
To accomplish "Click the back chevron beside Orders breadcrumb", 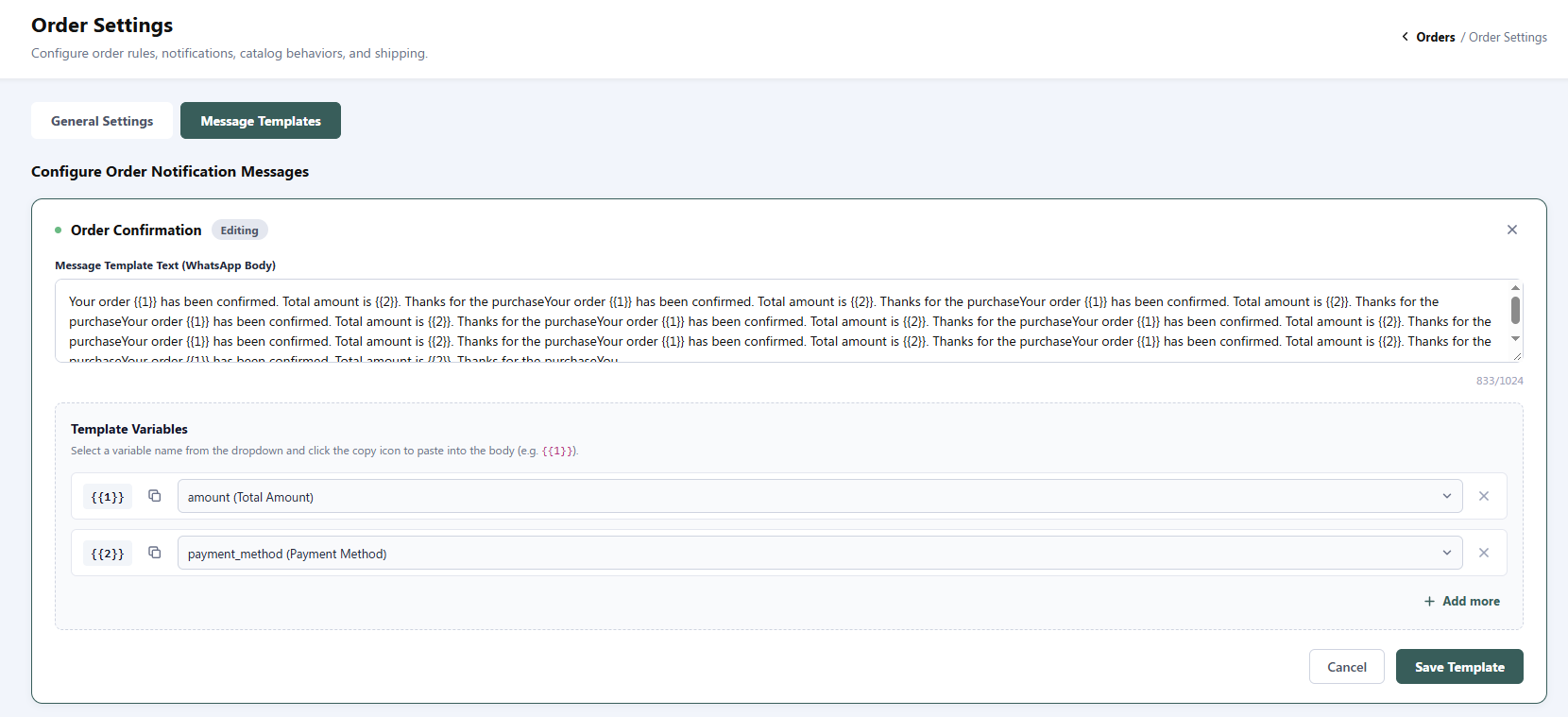I will (x=1405, y=37).
